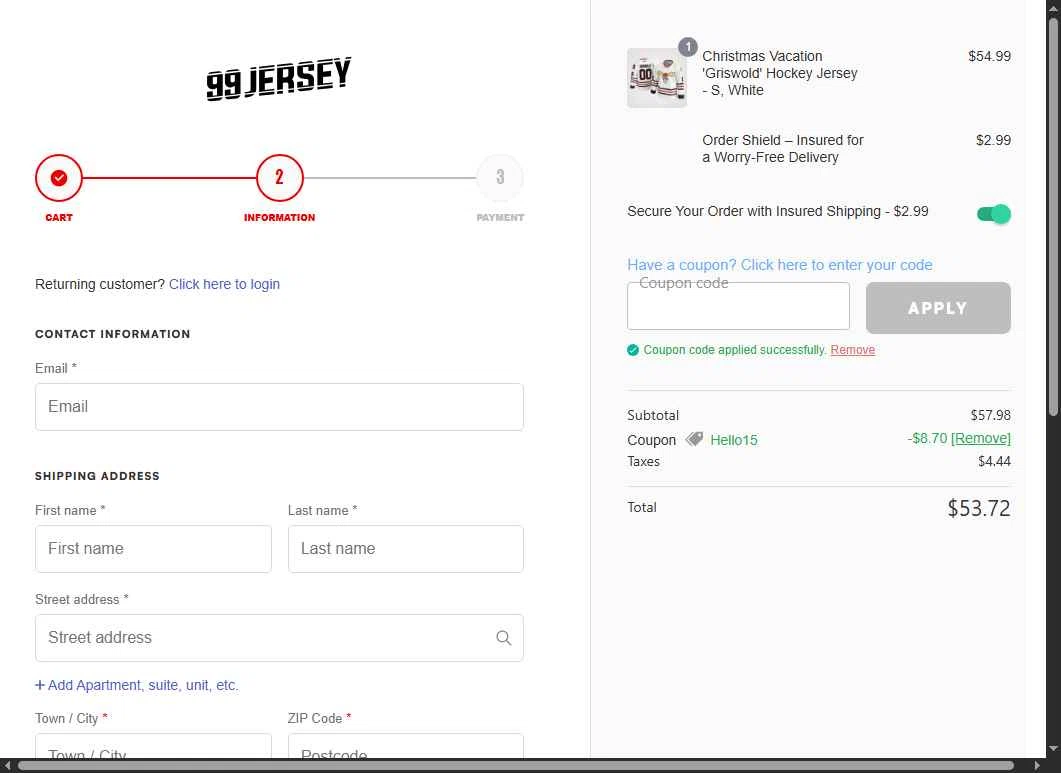This screenshot has width=1061, height=773.
Task: Click the SHIPPING ADDRESS heading
Action: tap(97, 477)
